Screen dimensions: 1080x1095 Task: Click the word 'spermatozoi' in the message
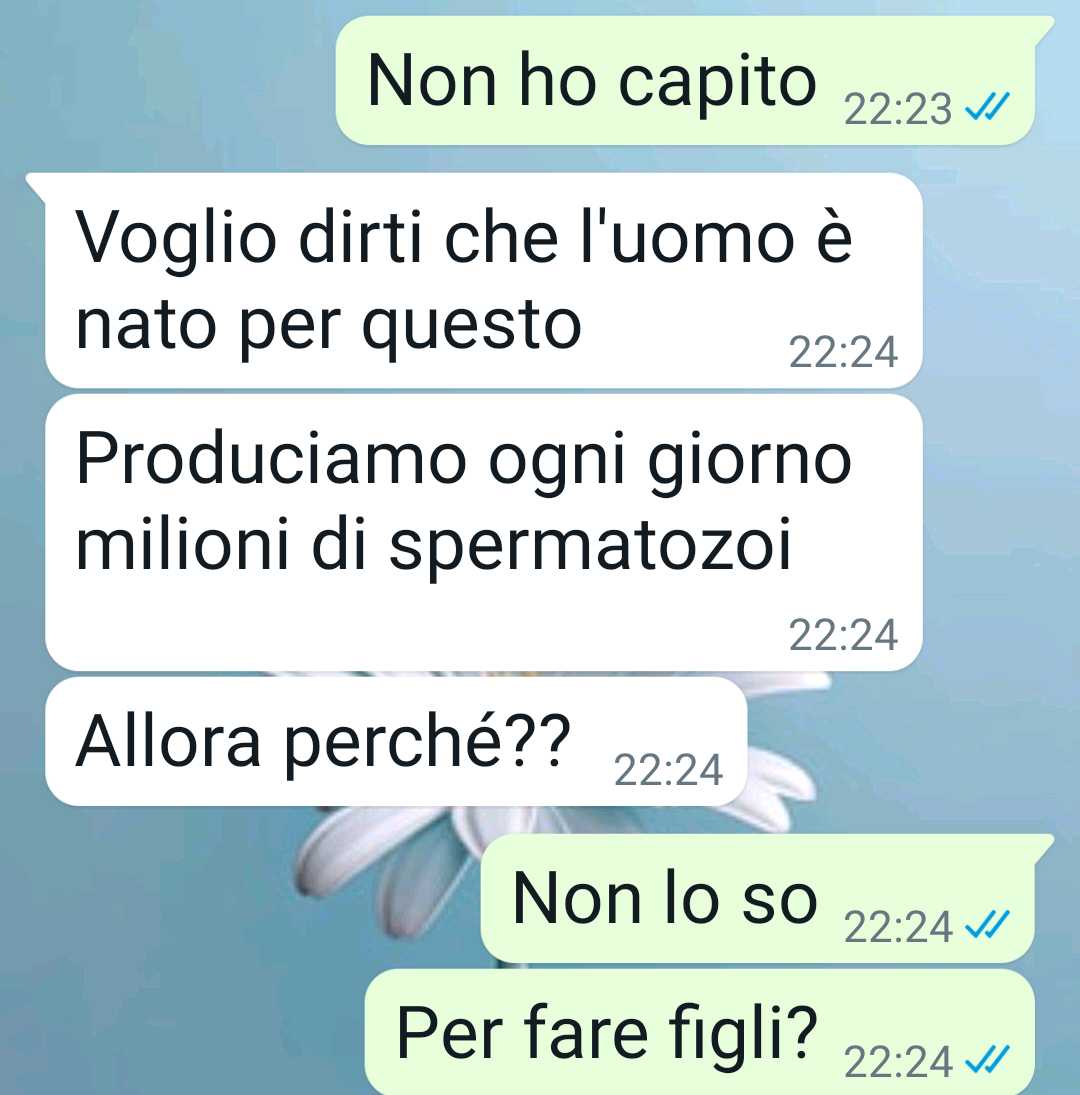(590, 545)
